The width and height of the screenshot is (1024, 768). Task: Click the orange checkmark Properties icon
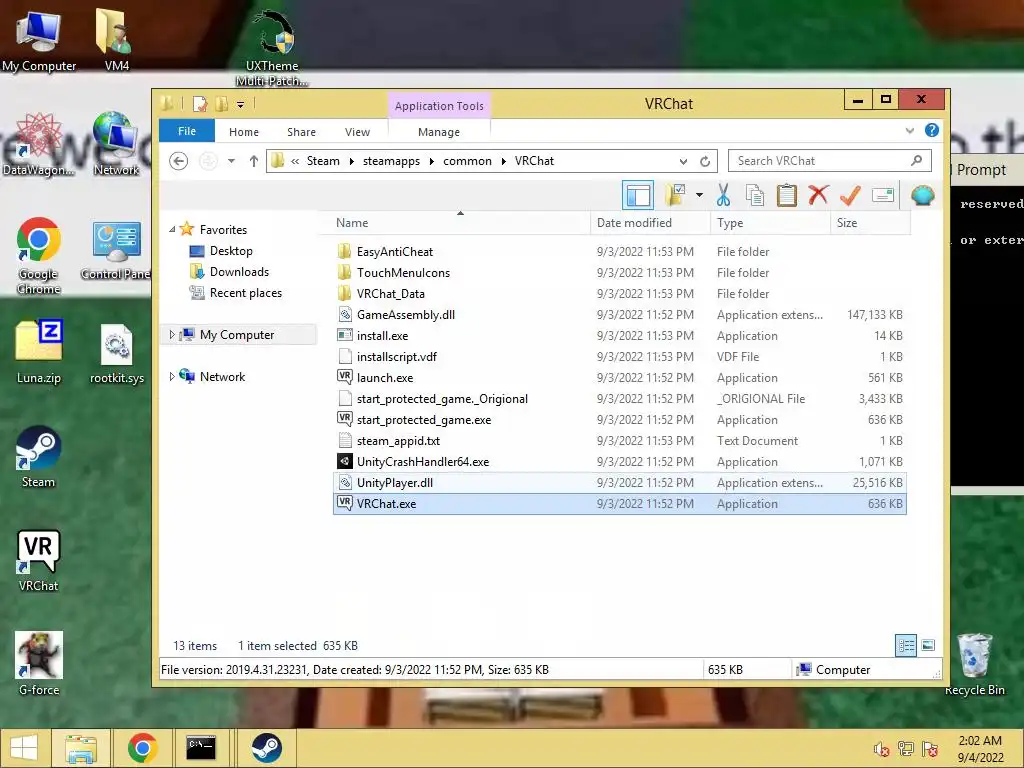click(850, 195)
